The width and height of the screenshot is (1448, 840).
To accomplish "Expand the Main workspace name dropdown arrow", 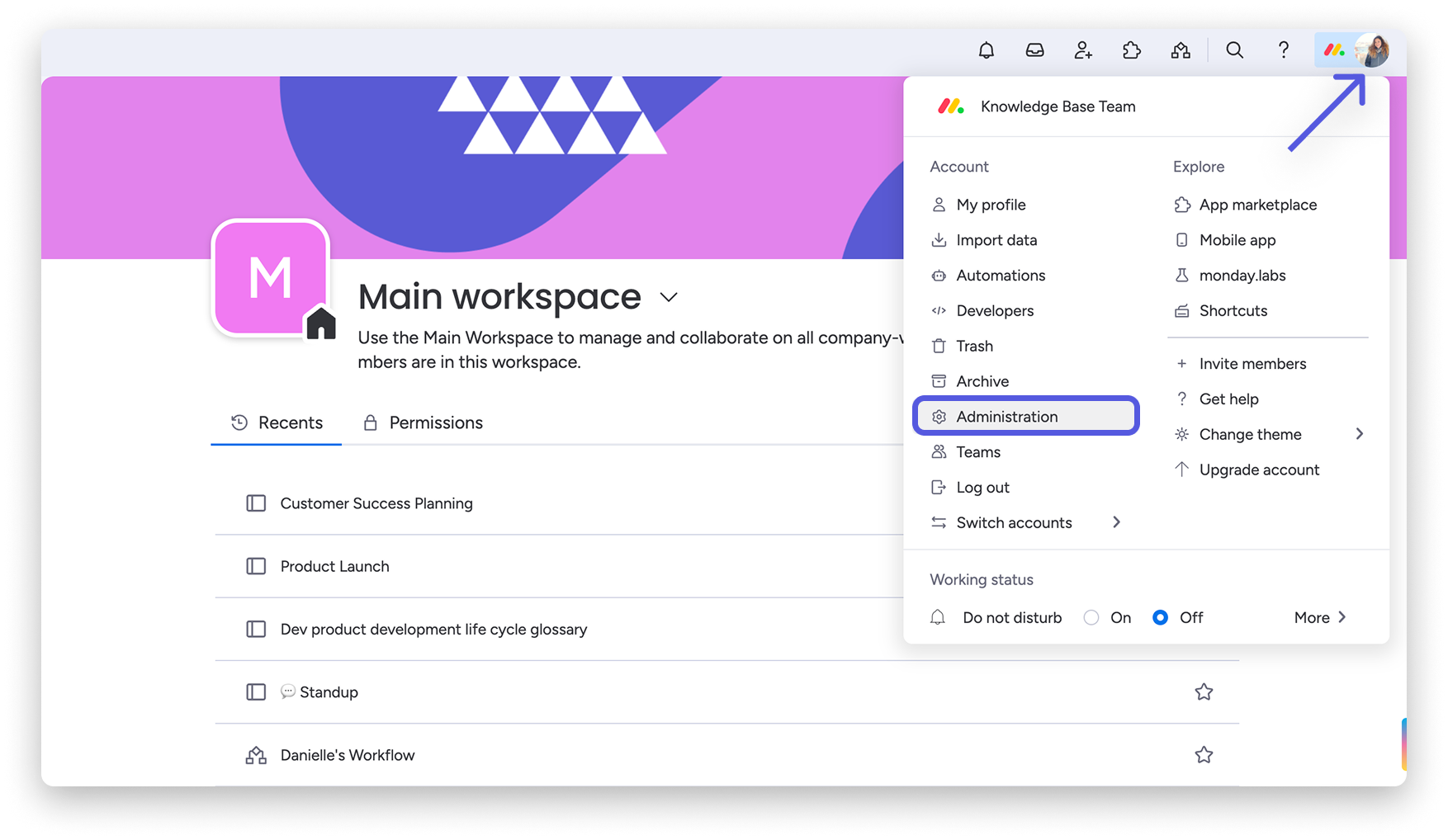I will 669,297.
